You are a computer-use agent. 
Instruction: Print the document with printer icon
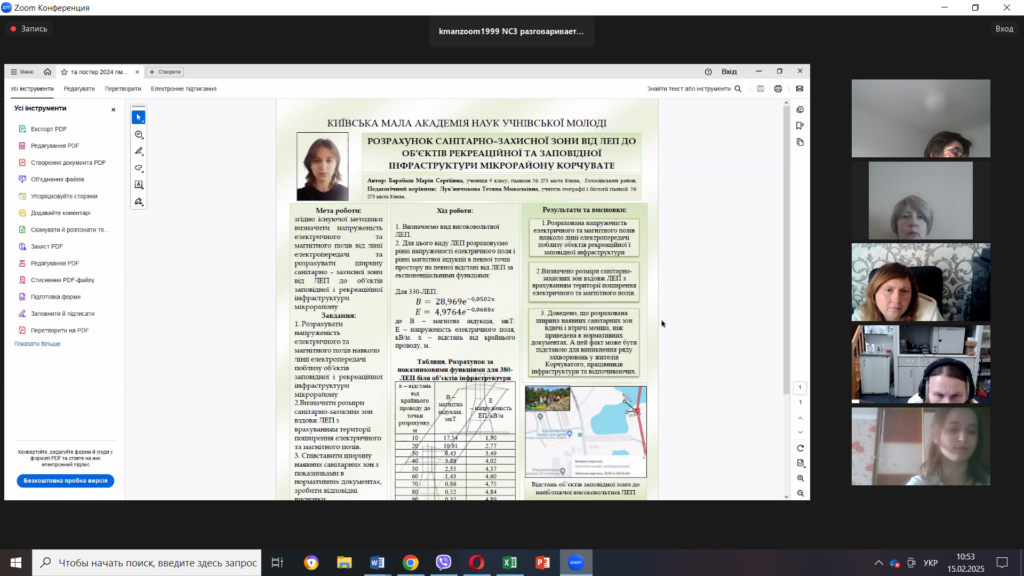point(778,89)
